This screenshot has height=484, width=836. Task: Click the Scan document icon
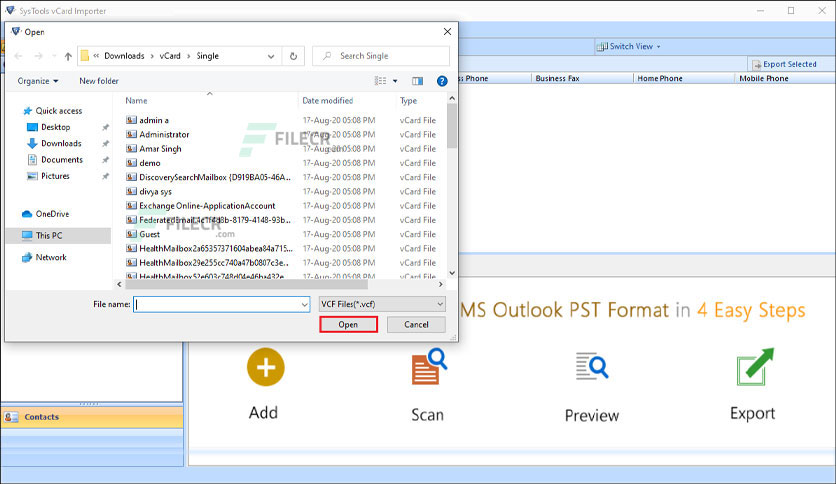click(x=429, y=367)
